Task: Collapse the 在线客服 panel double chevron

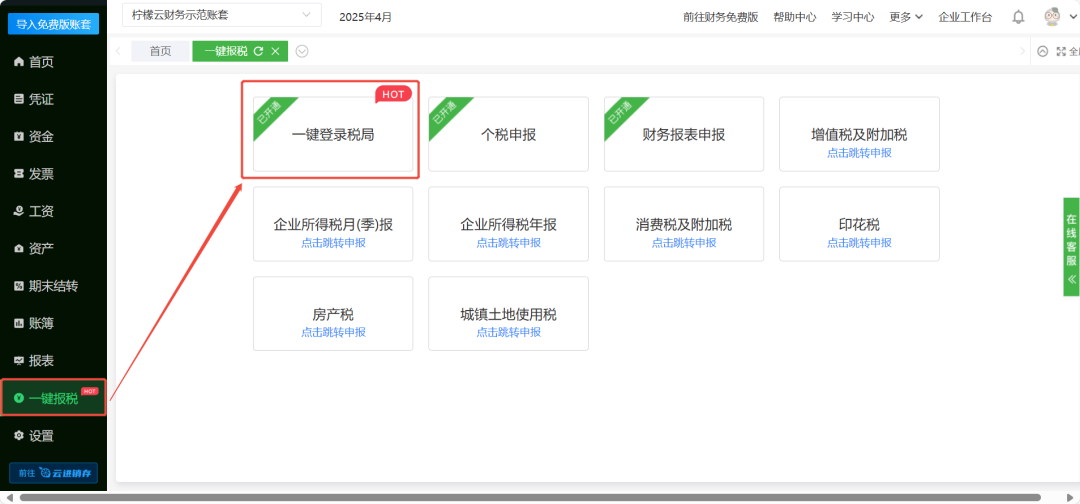Action: pyautogui.click(x=1072, y=280)
